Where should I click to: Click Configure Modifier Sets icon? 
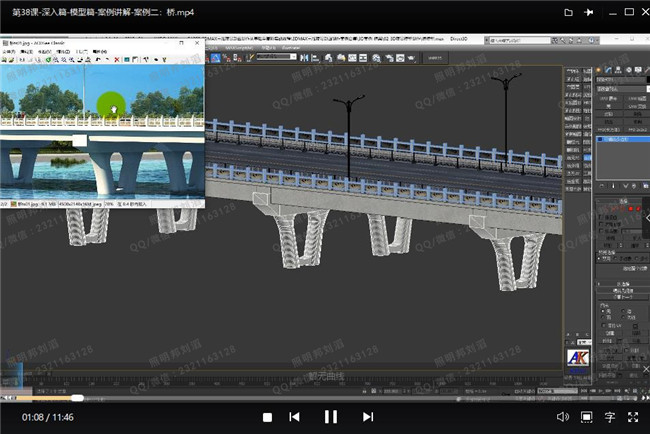[645, 186]
